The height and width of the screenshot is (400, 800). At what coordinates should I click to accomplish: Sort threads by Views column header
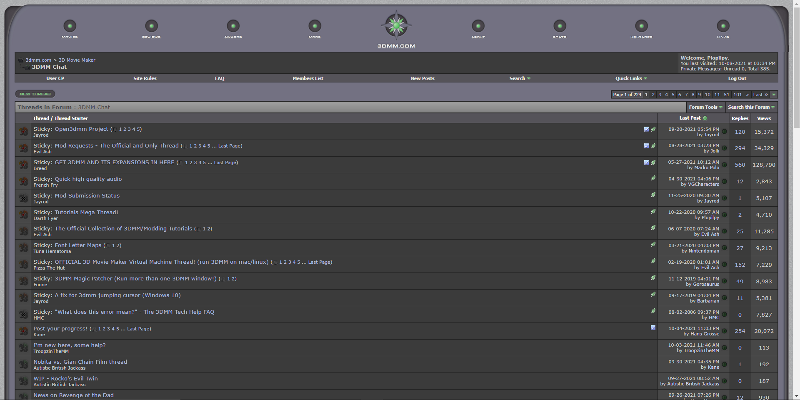coord(764,118)
